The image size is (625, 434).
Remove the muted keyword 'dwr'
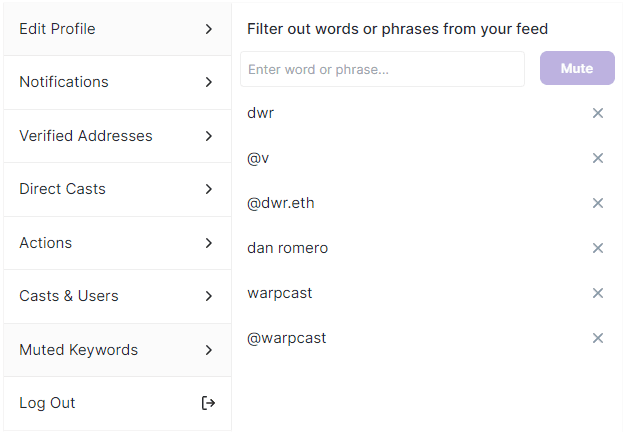[598, 113]
